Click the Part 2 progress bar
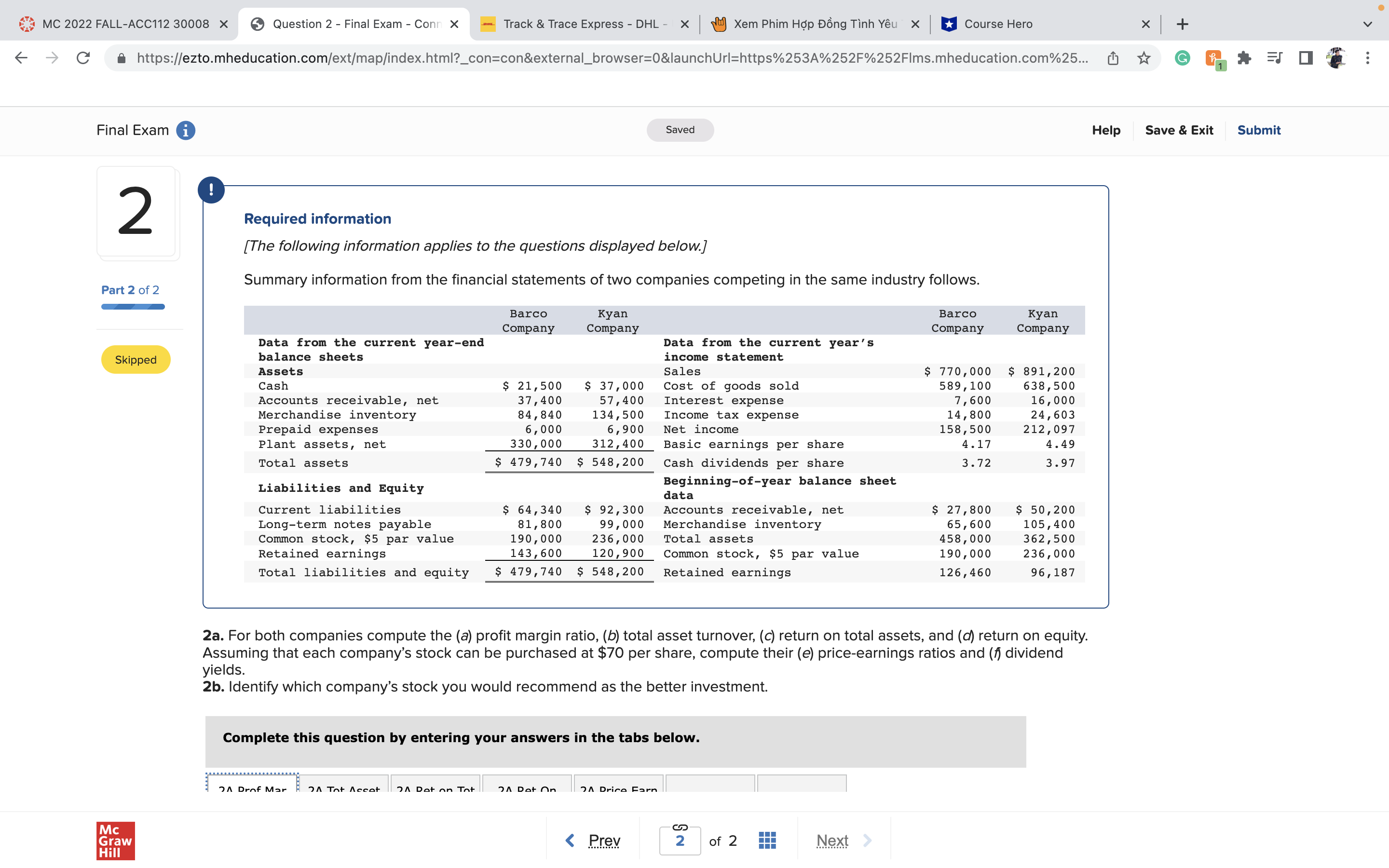 point(133,307)
